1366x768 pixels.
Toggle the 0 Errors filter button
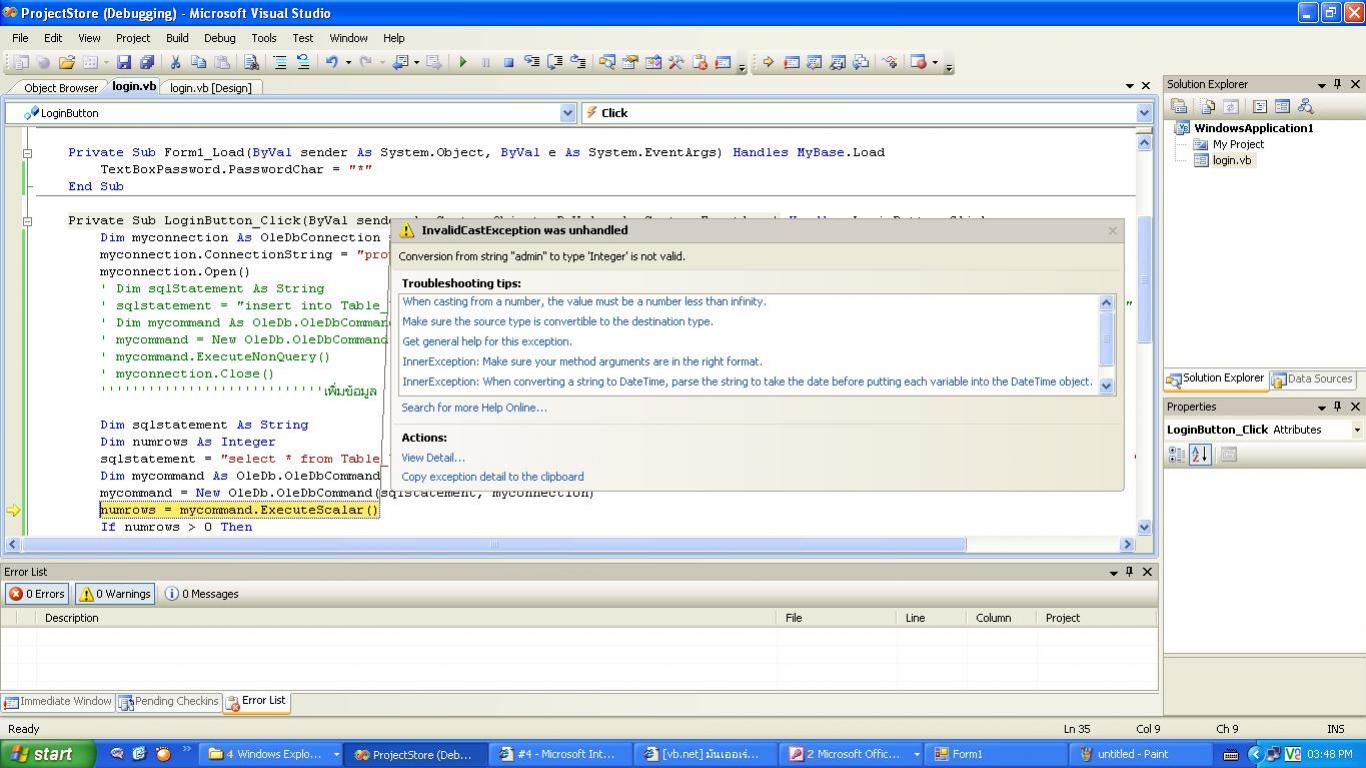37,594
